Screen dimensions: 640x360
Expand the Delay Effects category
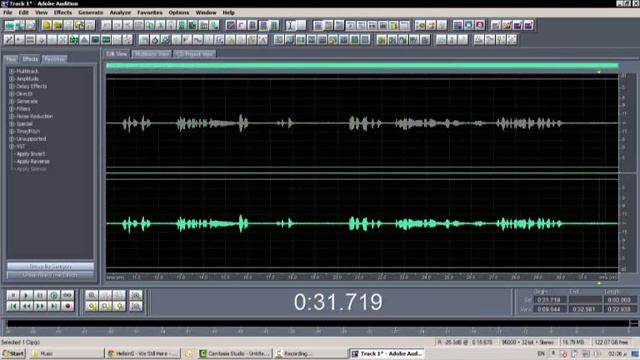(x=12, y=86)
